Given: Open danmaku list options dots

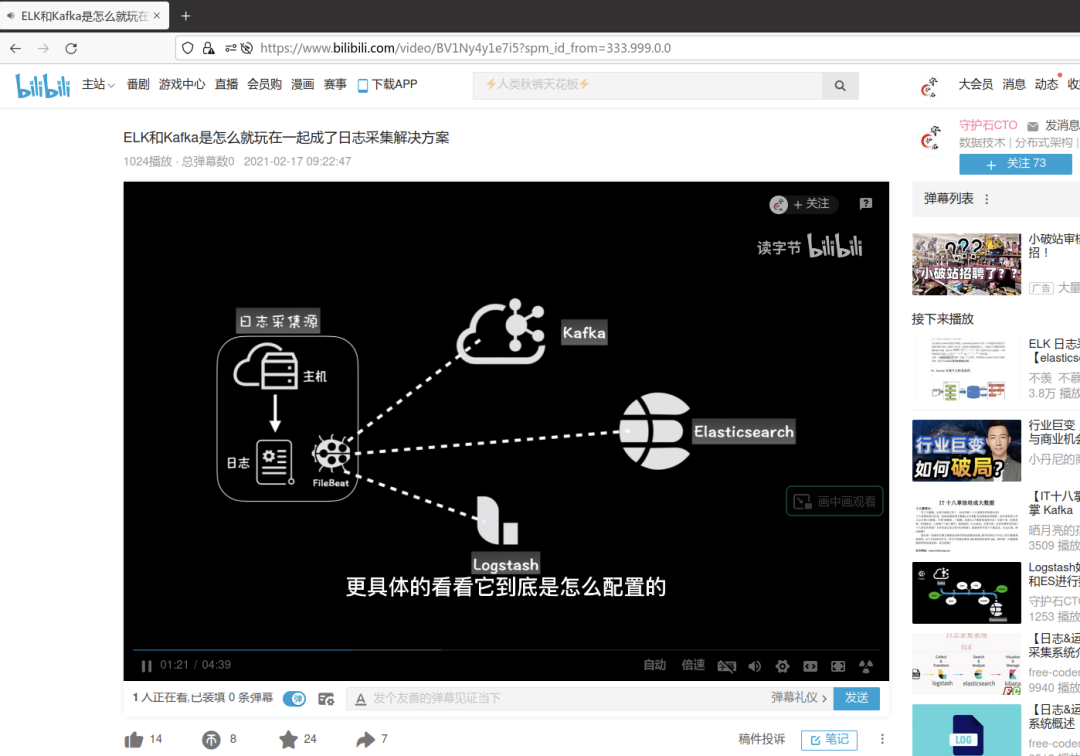Looking at the screenshot, I should click(x=987, y=199).
